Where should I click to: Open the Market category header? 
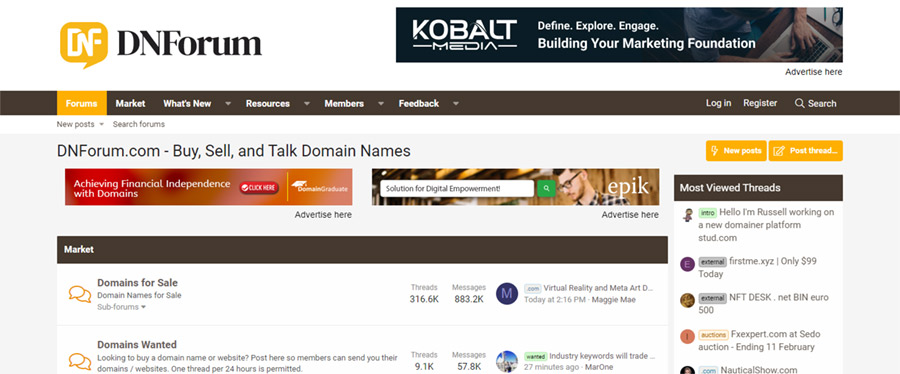(x=79, y=250)
